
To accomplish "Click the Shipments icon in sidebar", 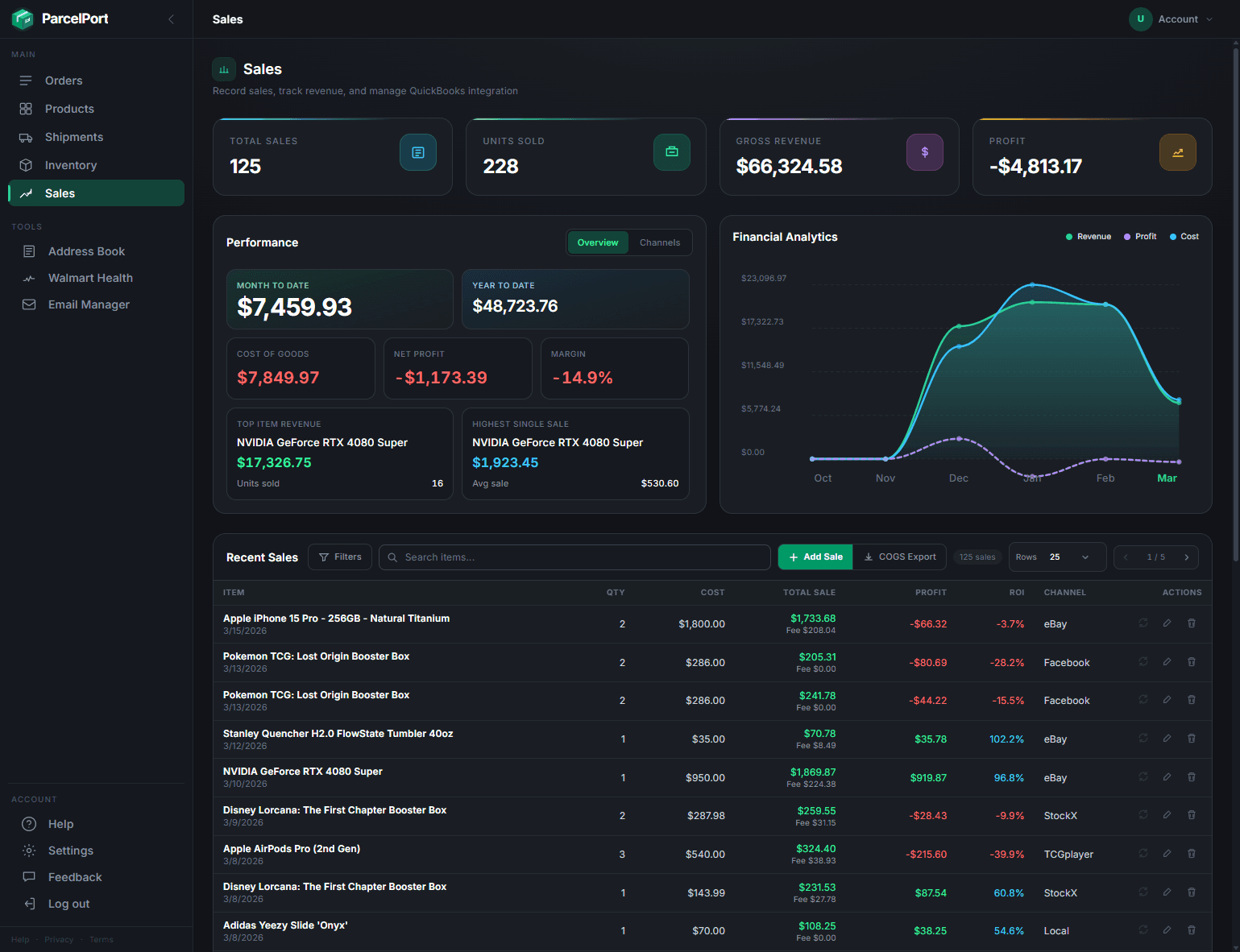I will pos(27,137).
